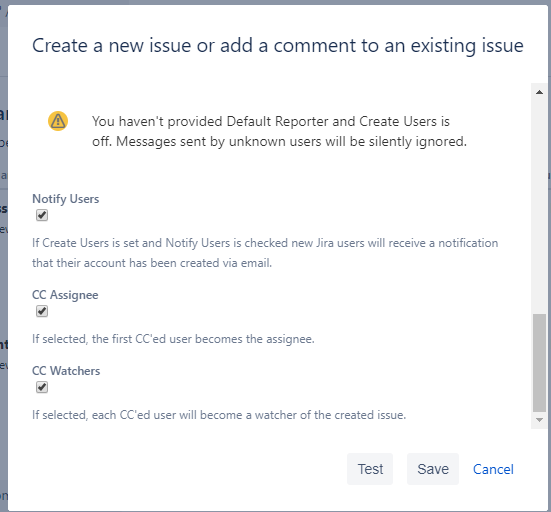Cancel the dialog via Cancel link
551x512 pixels.
[x=493, y=469]
